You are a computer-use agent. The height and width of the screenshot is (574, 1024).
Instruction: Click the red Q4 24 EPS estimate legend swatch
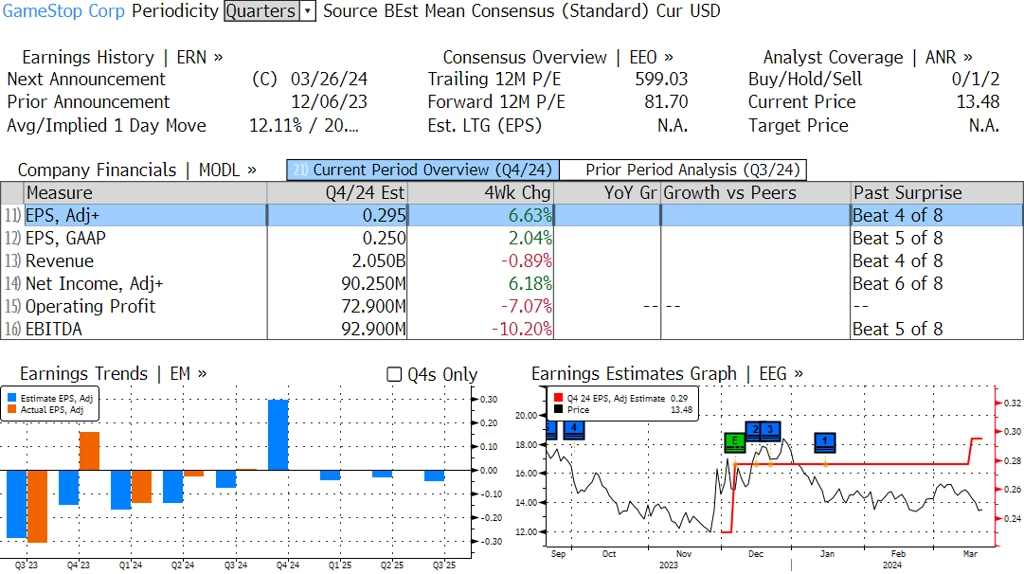pyautogui.click(x=558, y=398)
